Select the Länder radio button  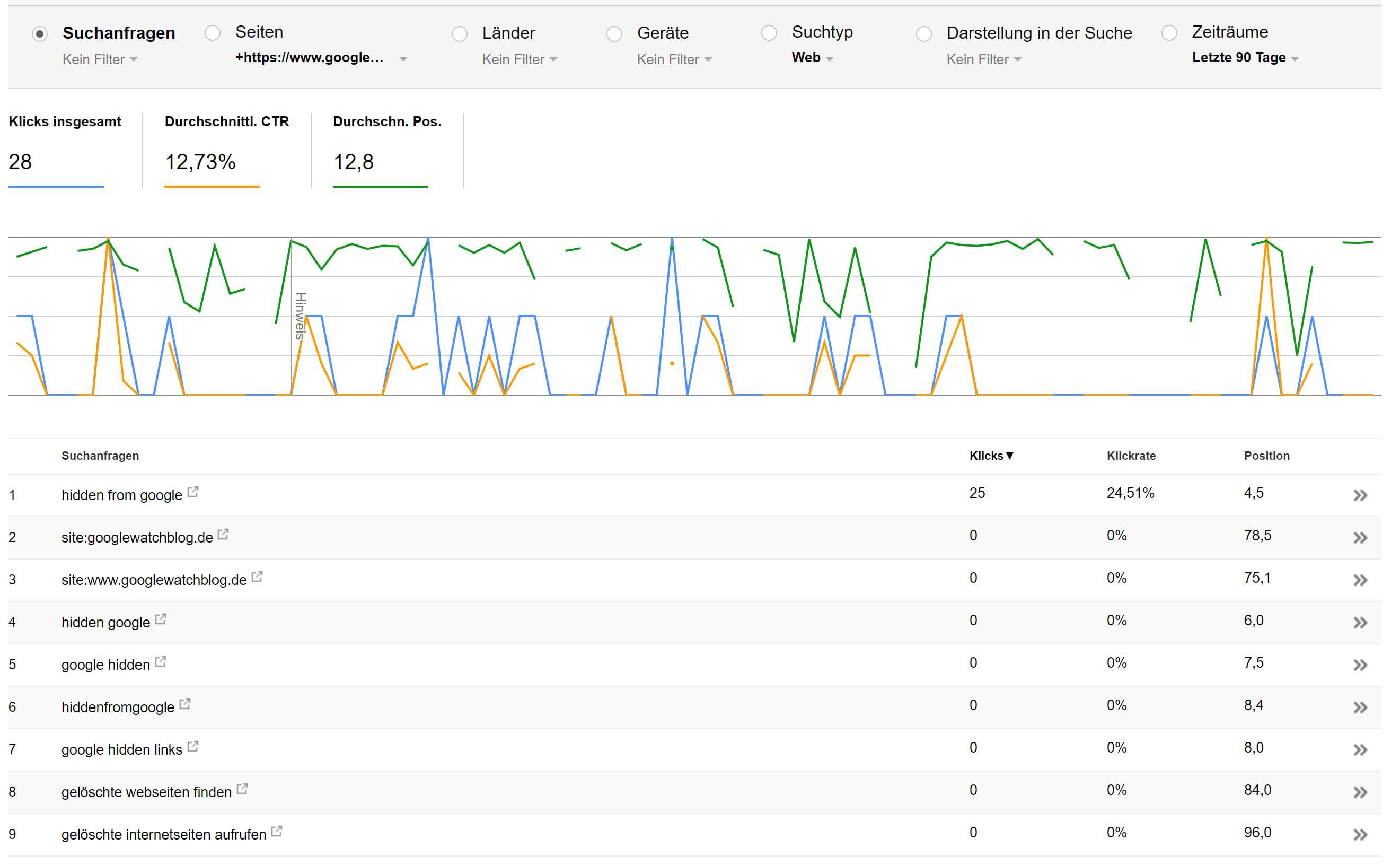(459, 34)
